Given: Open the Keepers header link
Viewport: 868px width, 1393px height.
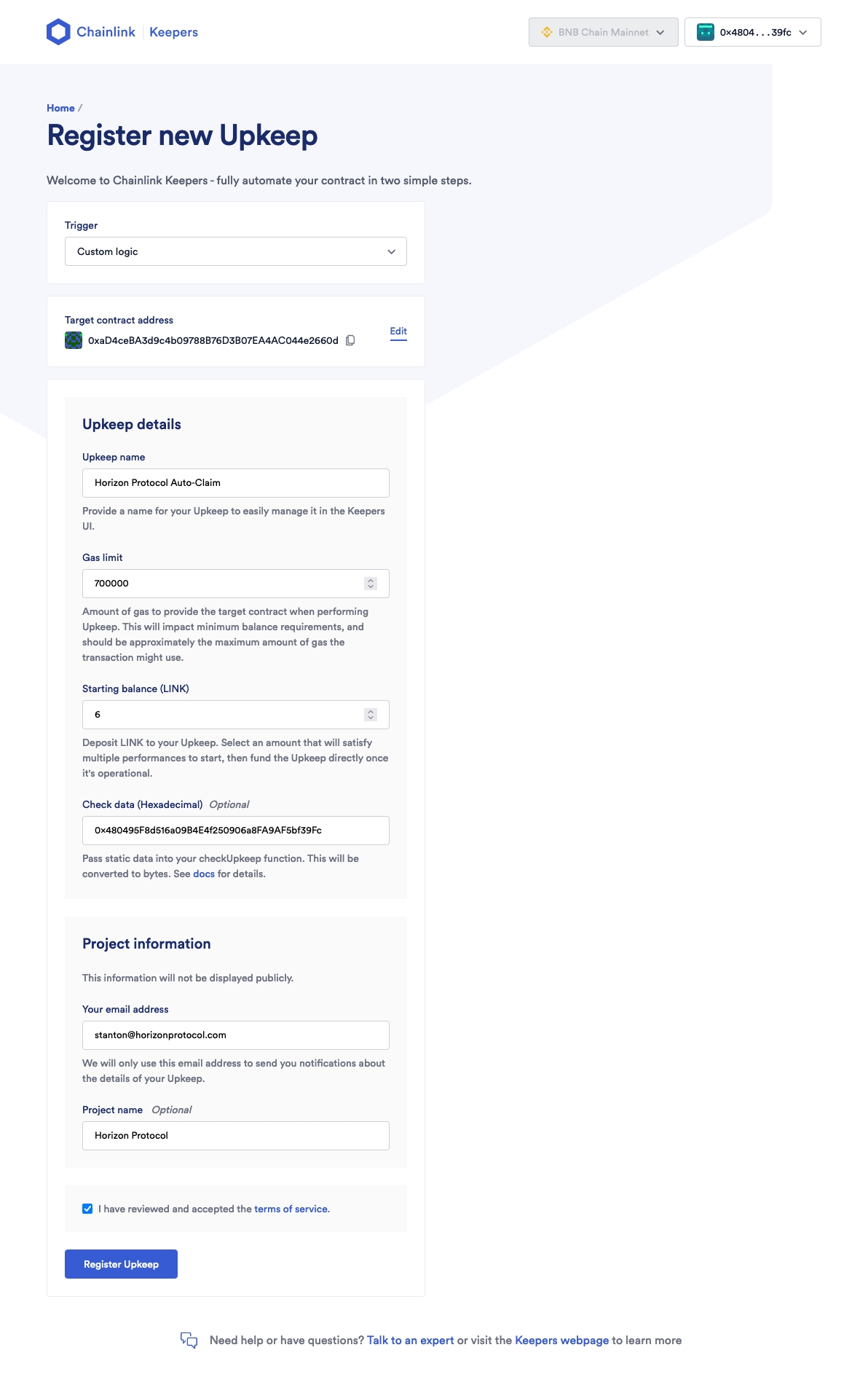Looking at the screenshot, I should [x=173, y=32].
